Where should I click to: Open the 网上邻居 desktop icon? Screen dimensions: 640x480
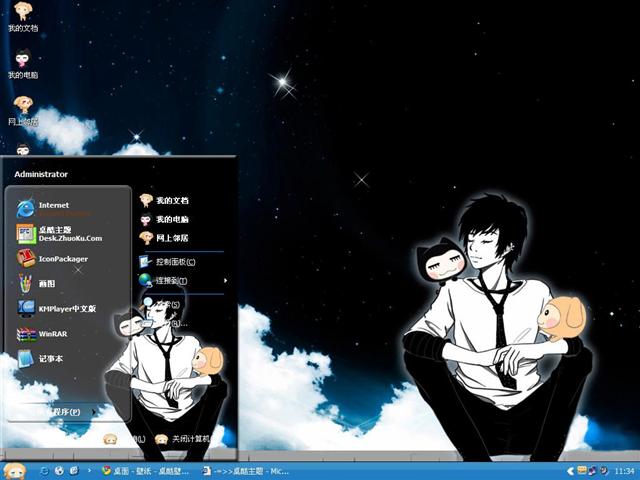[x=23, y=111]
